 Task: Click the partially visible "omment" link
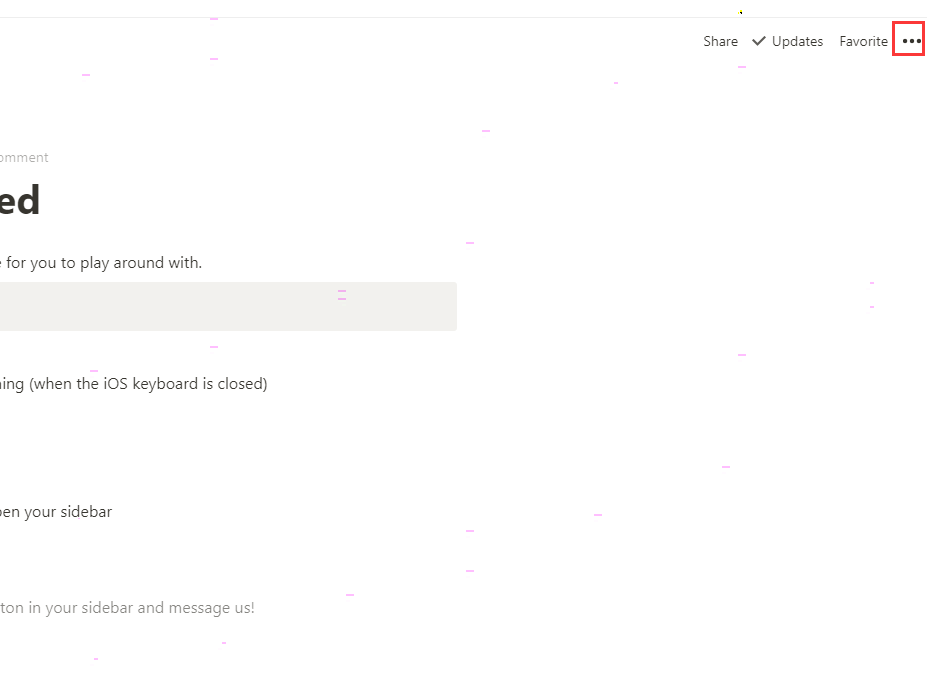click(24, 157)
